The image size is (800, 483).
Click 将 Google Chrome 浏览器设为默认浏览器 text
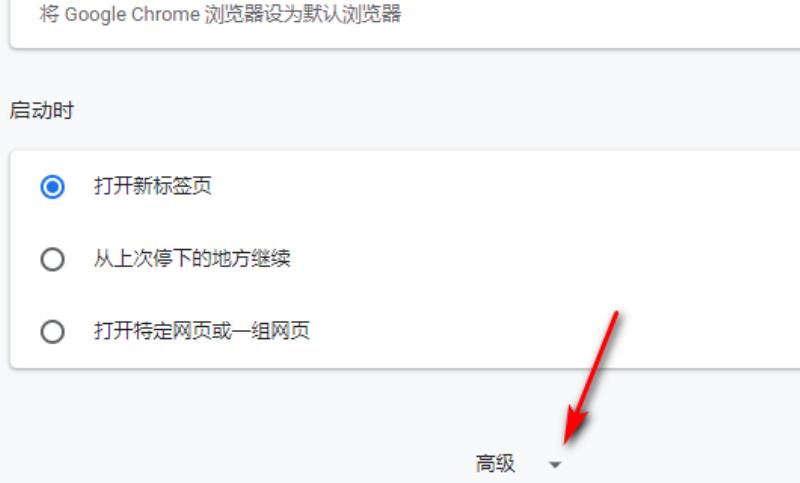click(x=220, y=14)
